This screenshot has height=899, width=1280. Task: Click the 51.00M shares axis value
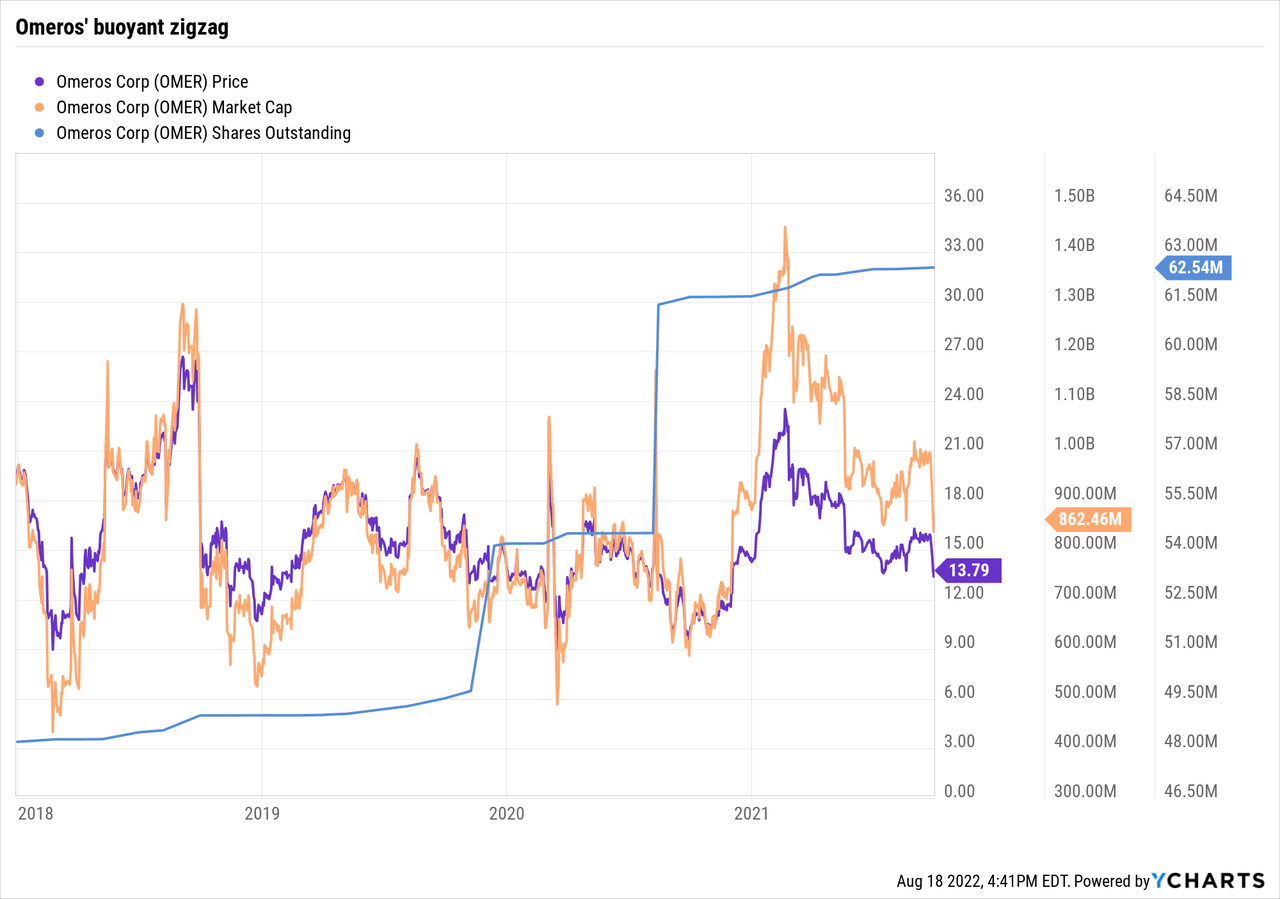tap(1190, 642)
